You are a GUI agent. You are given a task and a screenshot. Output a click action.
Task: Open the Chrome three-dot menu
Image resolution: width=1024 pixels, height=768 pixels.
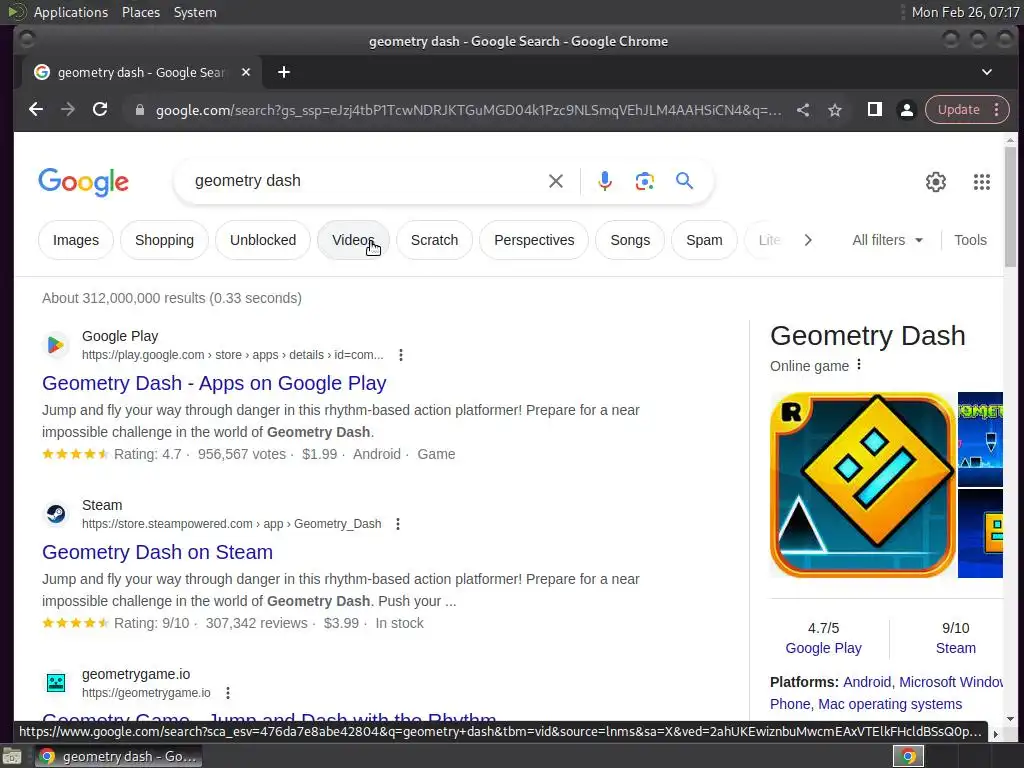[997, 110]
